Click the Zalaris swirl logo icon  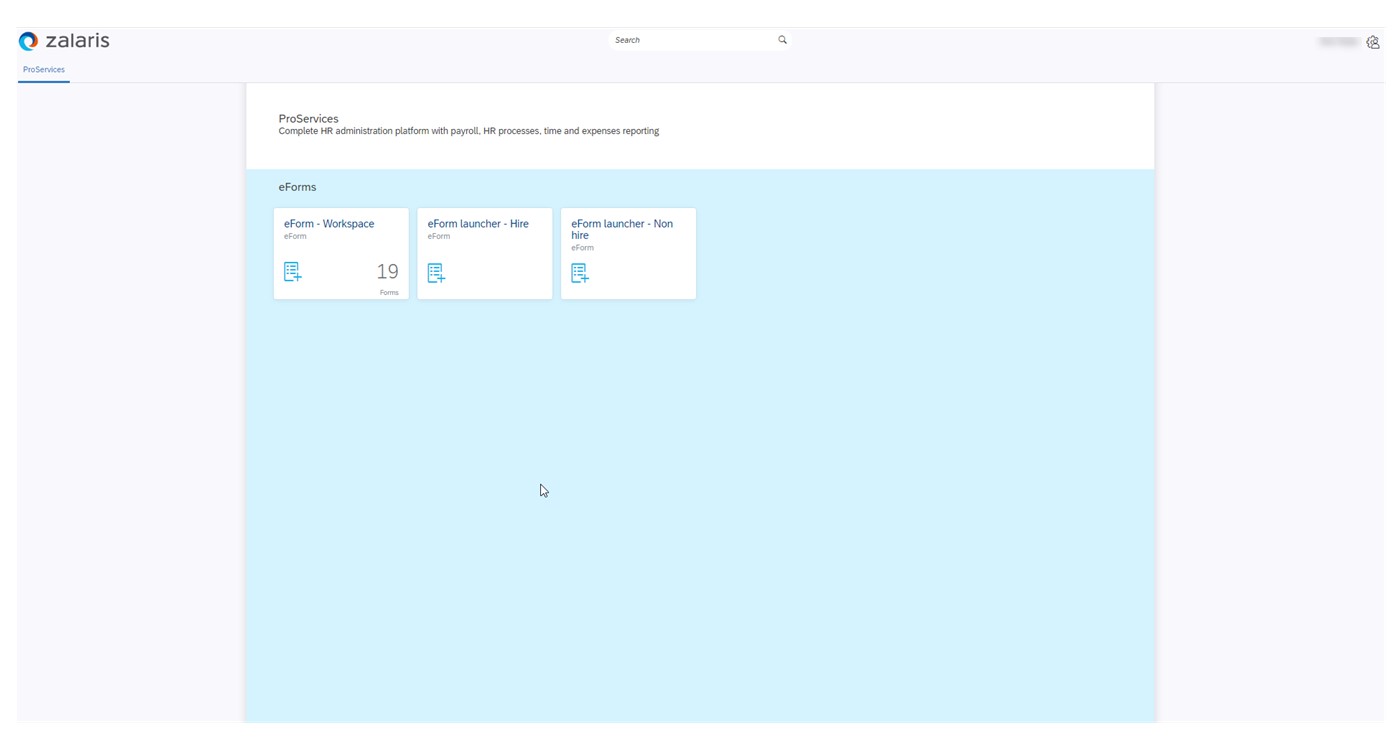tap(28, 41)
